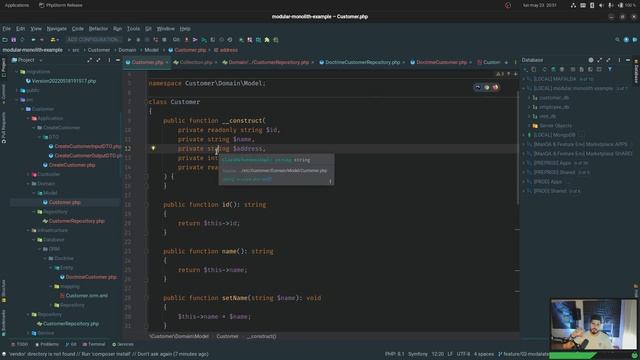The width and height of the screenshot is (640, 360).
Task: Collapse the Infrastructure folder in project tree
Action: tap(29, 230)
